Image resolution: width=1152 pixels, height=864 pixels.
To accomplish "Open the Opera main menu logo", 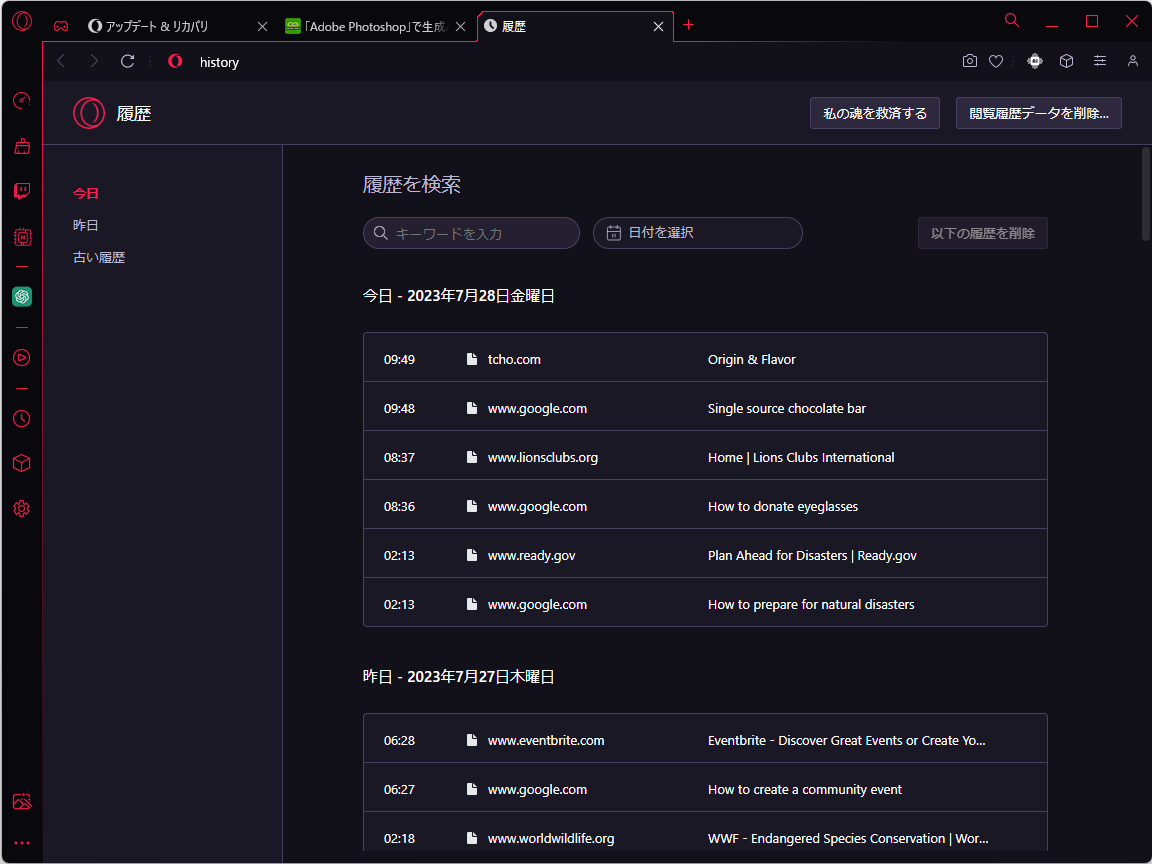I will [x=22, y=21].
